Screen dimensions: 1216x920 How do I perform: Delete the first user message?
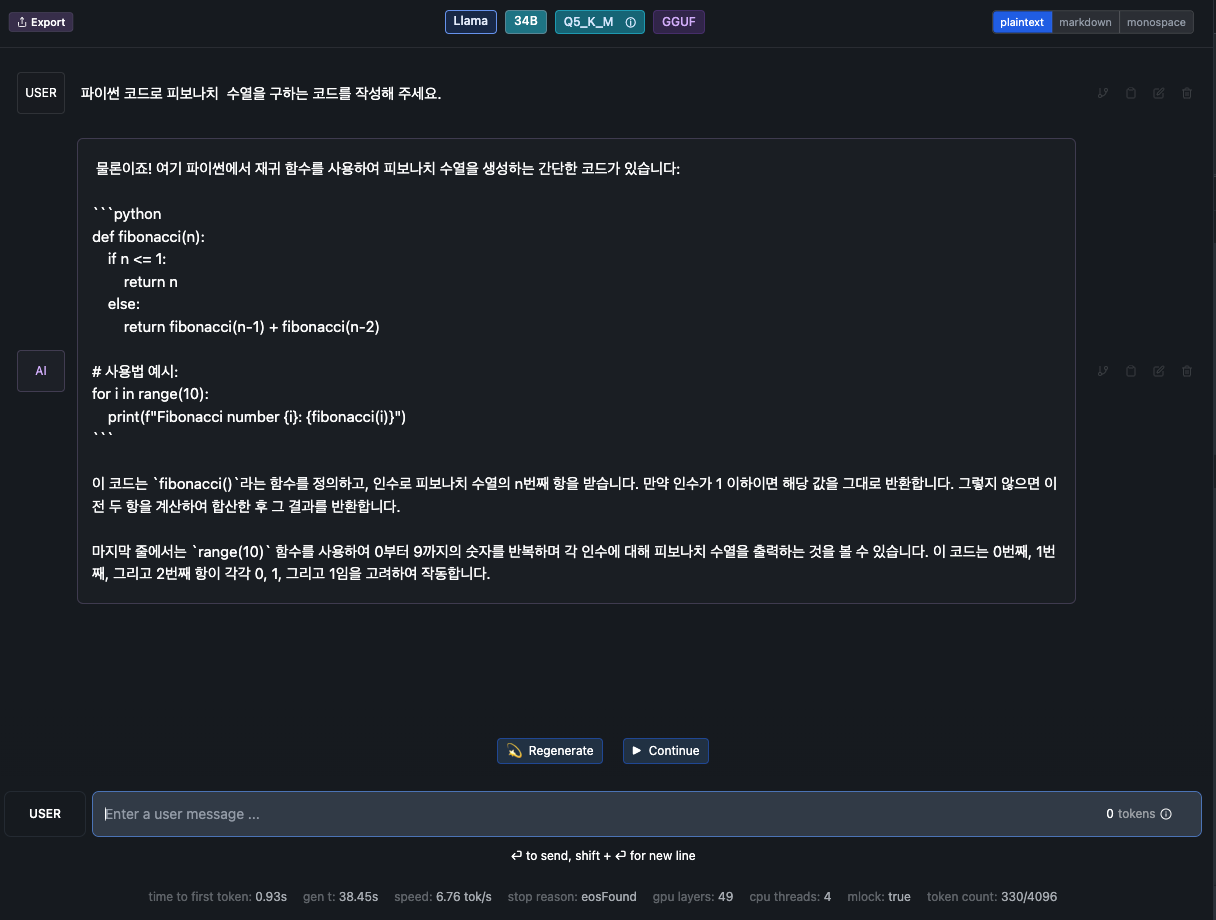coord(1187,93)
